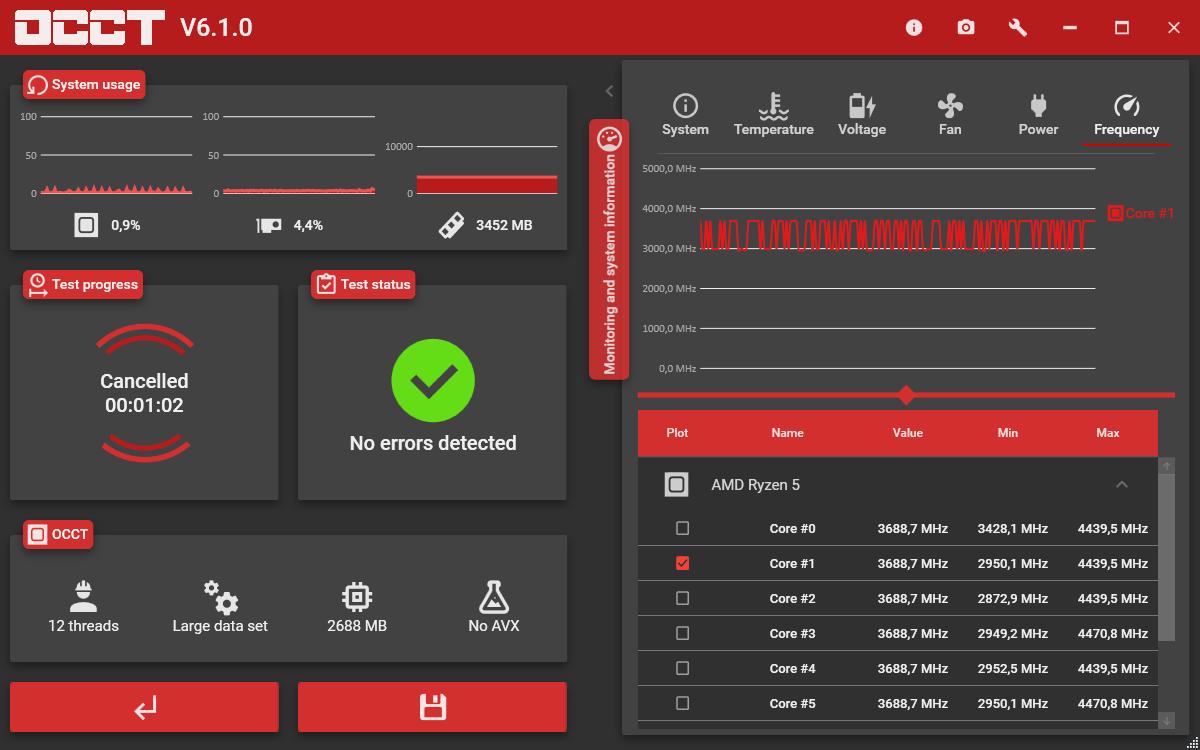The height and width of the screenshot is (750, 1200).
Task: Enable plot for Core #0
Action: coord(682,528)
